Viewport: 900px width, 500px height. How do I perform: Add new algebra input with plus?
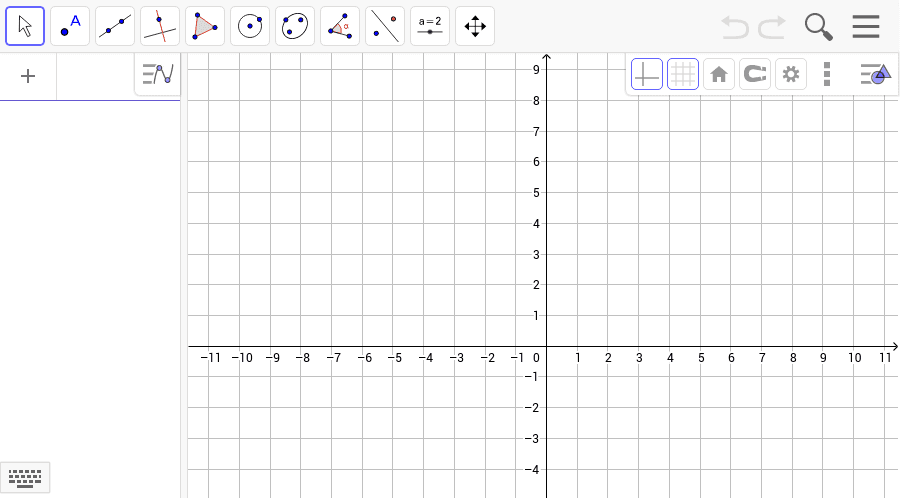coord(28,76)
